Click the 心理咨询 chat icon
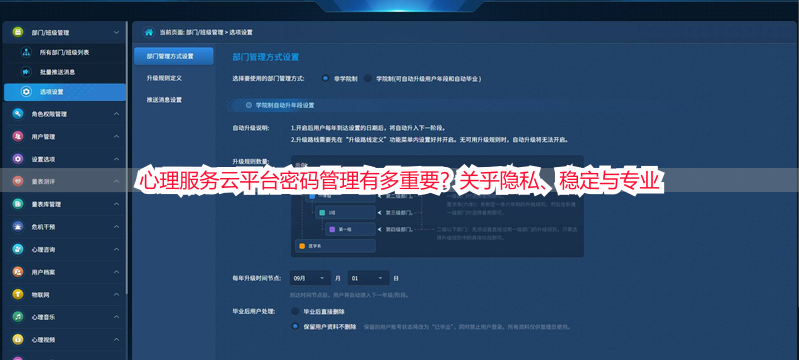The image size is (799, 360). (x=18, y=249)
